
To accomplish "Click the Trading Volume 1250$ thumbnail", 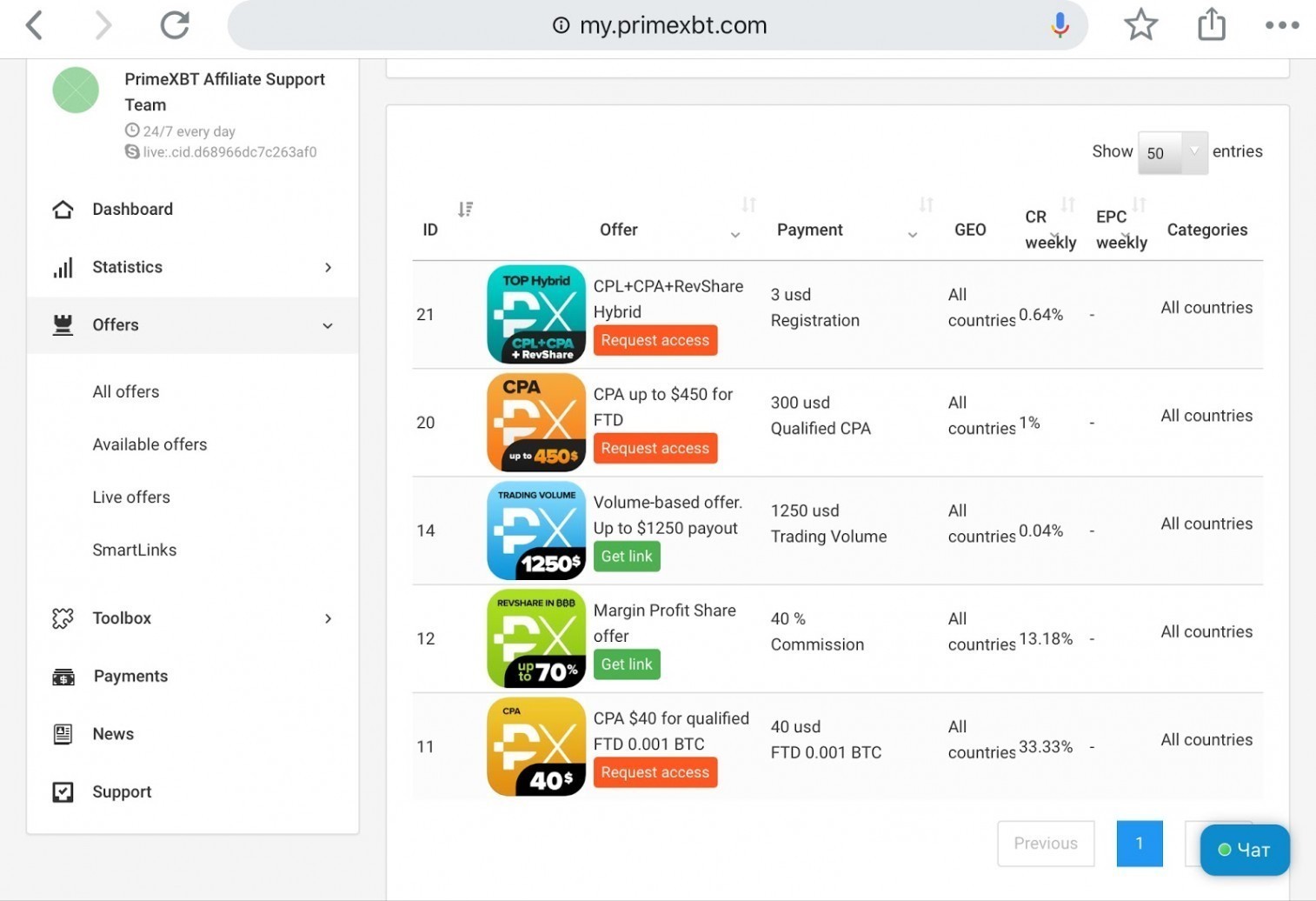I will point(536,531).
